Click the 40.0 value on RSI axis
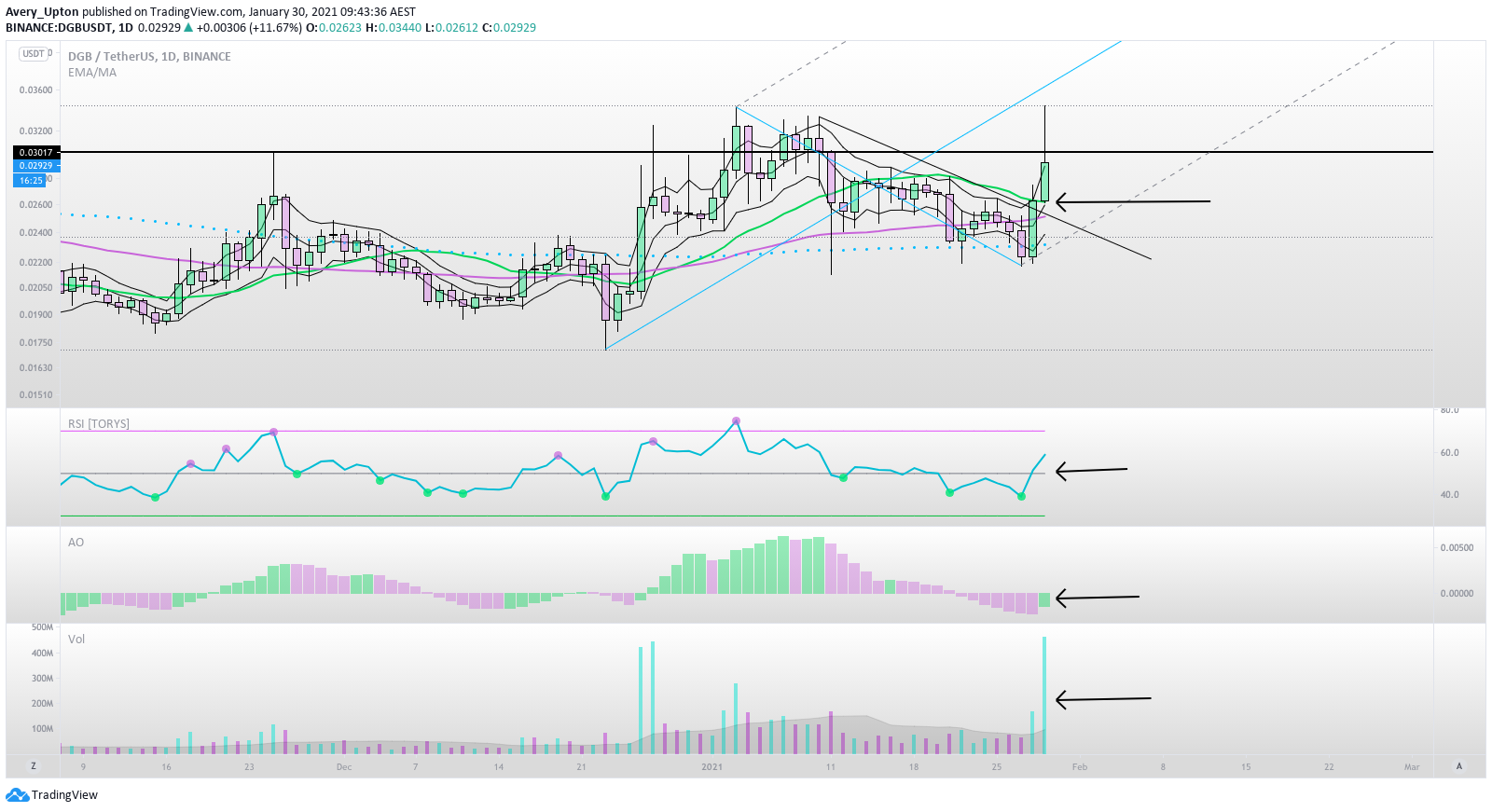This screenshot has width=1492, height=812. coord(1449,495)
